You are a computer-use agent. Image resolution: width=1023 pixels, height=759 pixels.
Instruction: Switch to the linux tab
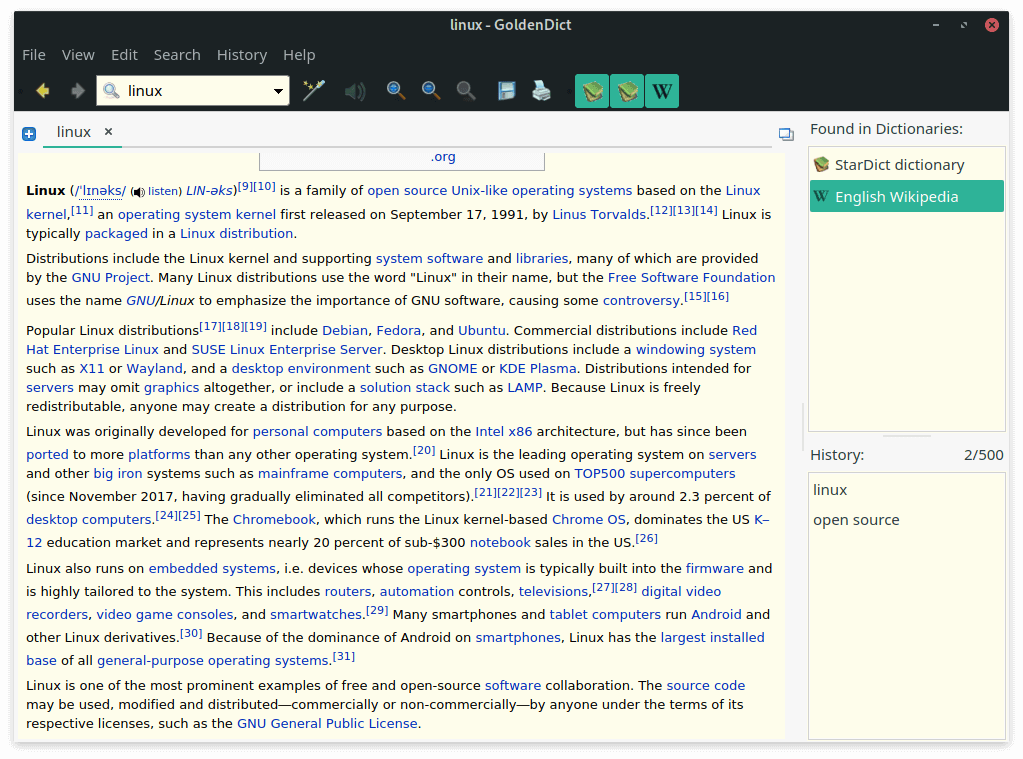click(73, 131)
